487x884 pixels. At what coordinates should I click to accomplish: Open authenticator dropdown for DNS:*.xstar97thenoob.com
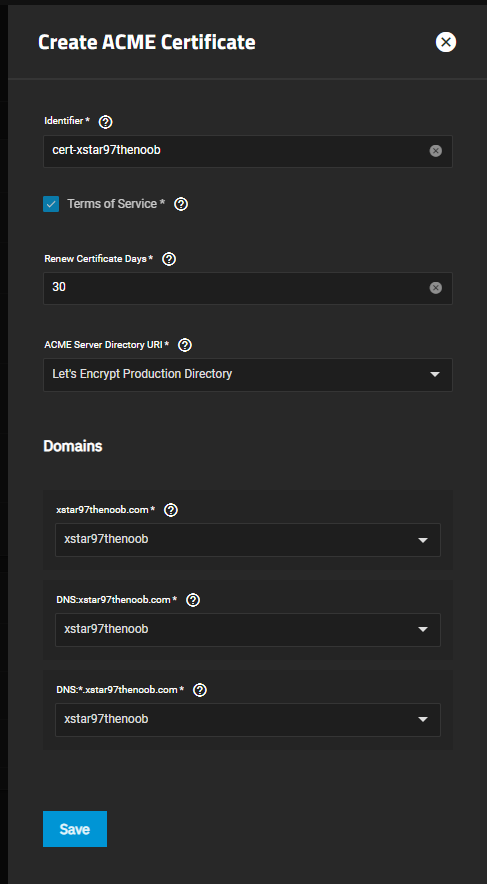pos(248,719)
